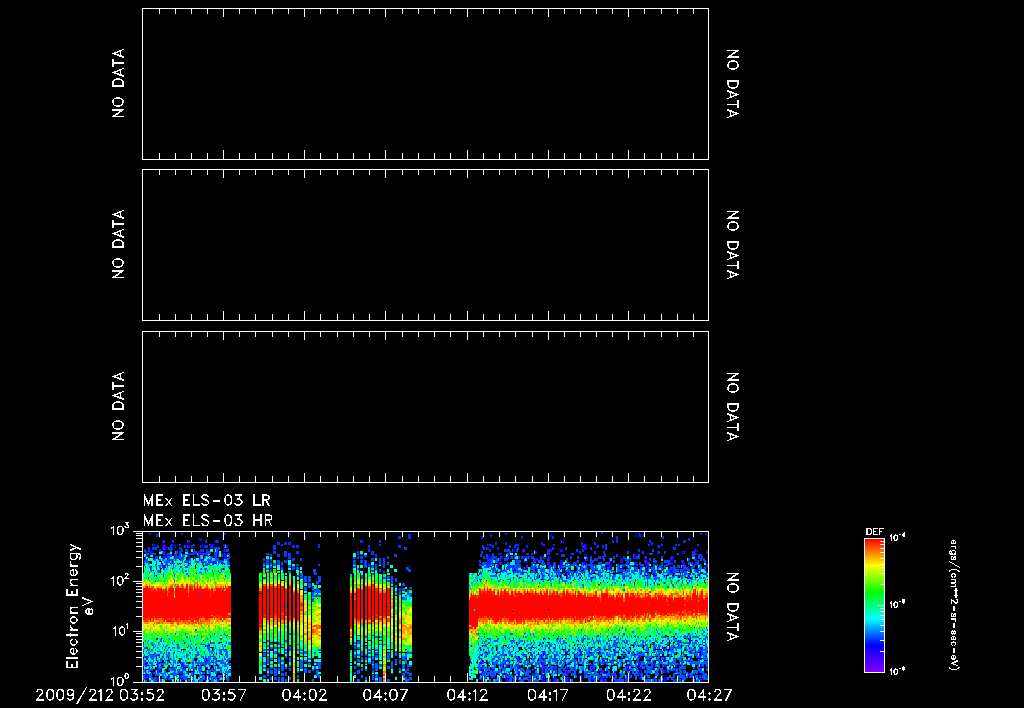The width and height of the screenshot is (1024, 708).
Task: Click the rainbow DEF colorbar
Action: (x=874, y=605)
